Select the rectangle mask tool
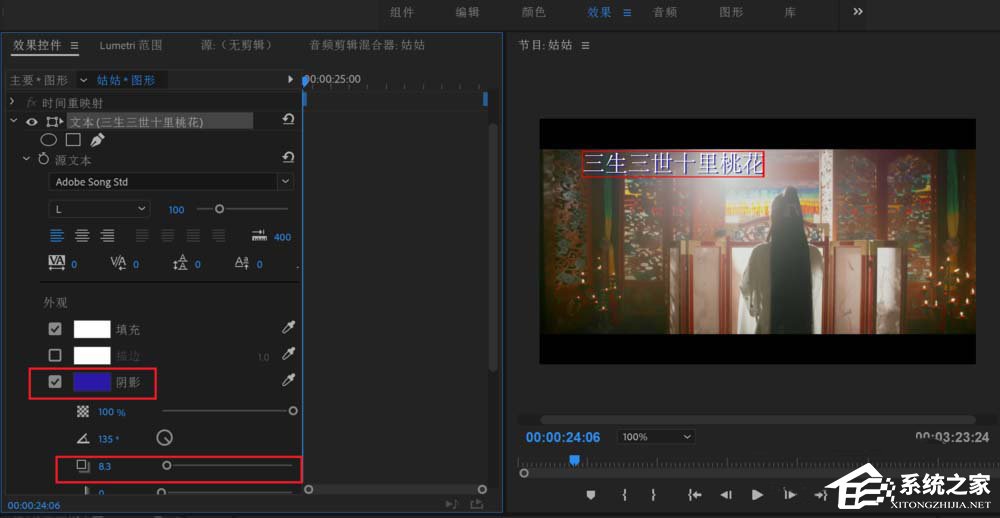The width and height of the screenshot is (1000, 518). (73, 140)
